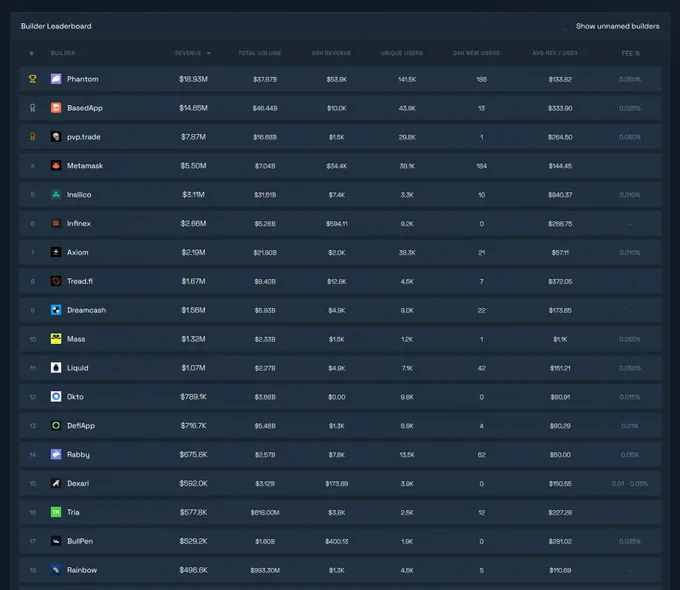Click Okto's revenue $789.1K

(x=193, y=397)
